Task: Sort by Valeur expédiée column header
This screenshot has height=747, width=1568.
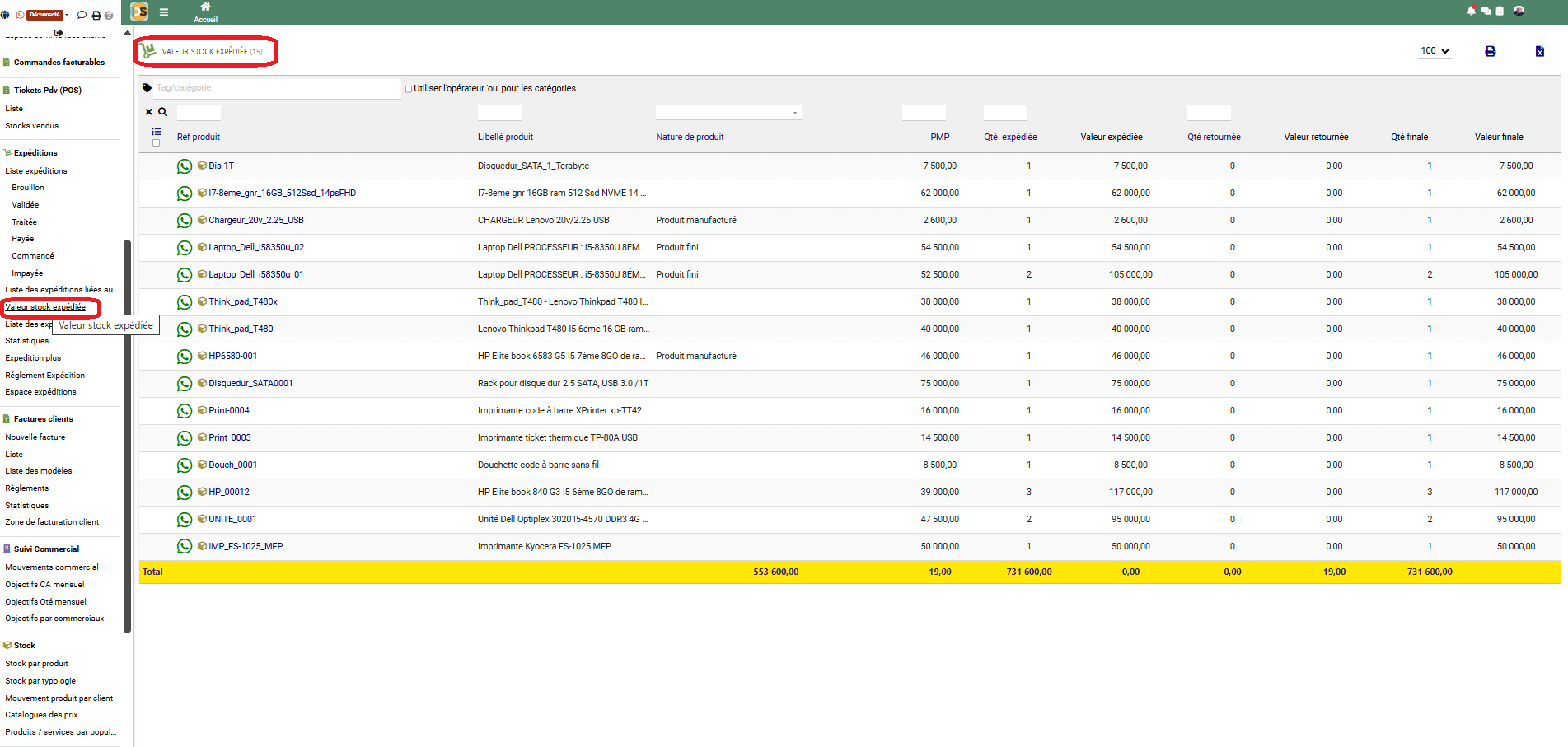Action: 1111,137
